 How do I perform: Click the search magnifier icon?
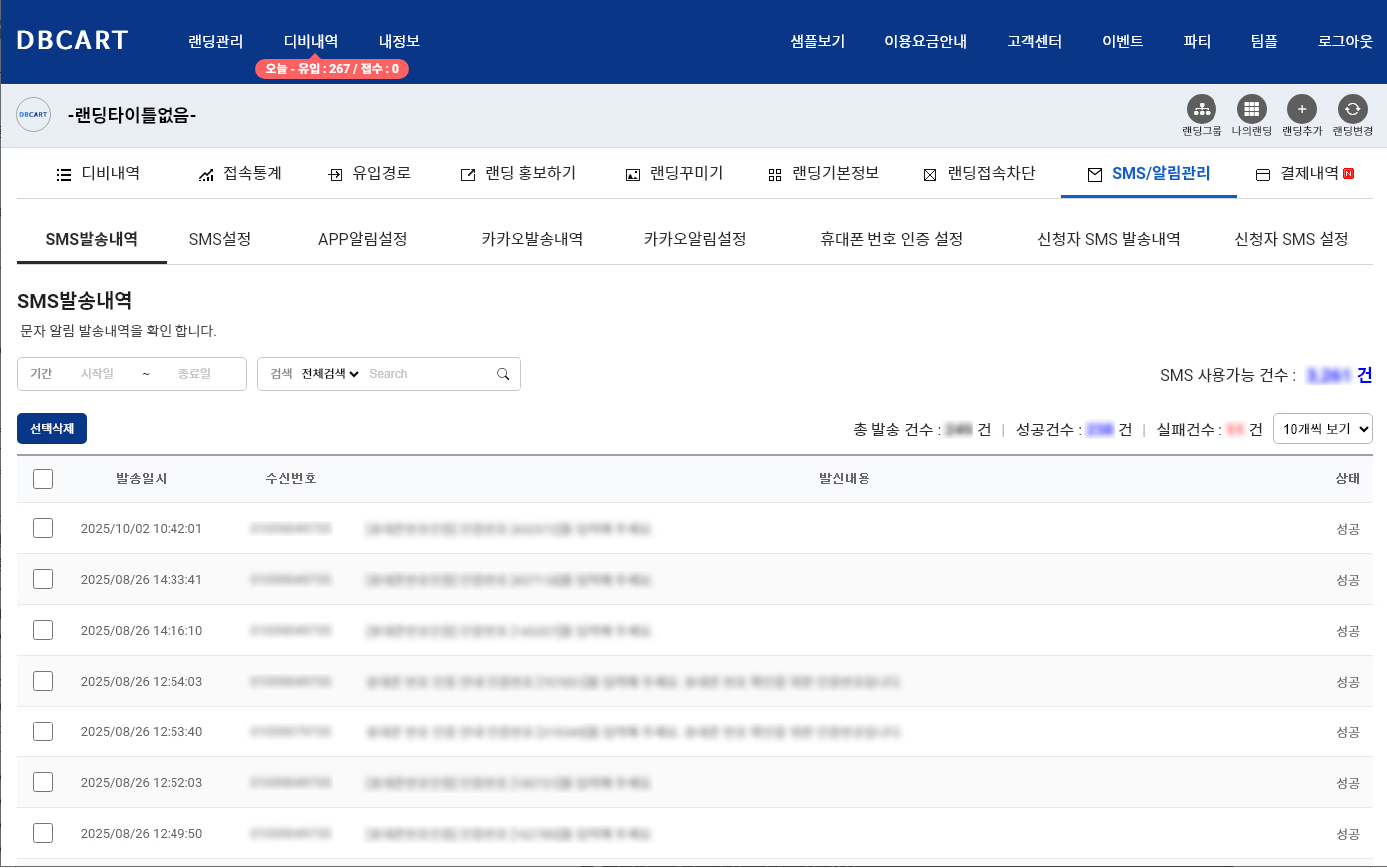[x=503, y=374]
